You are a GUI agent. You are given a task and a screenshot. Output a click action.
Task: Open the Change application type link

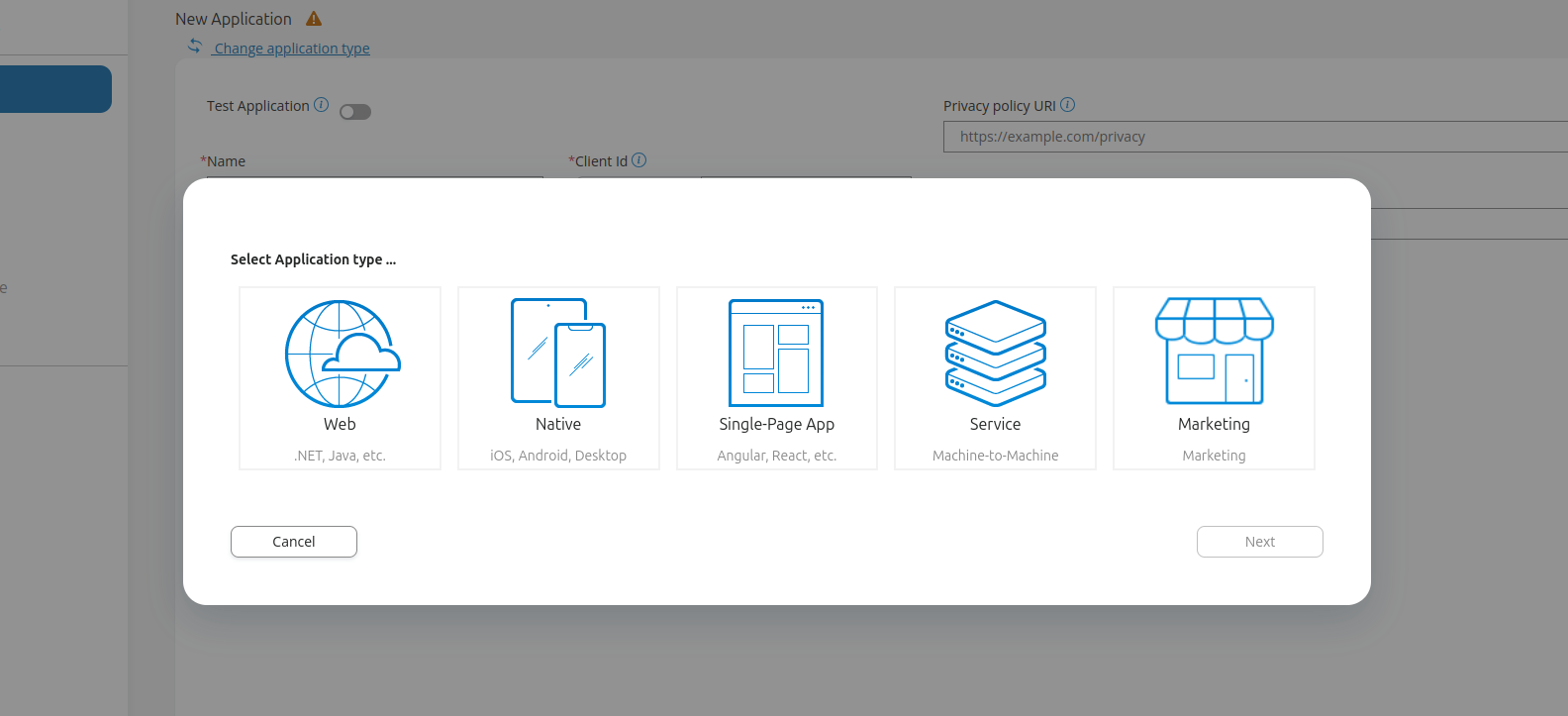click(x=291, y=49)
